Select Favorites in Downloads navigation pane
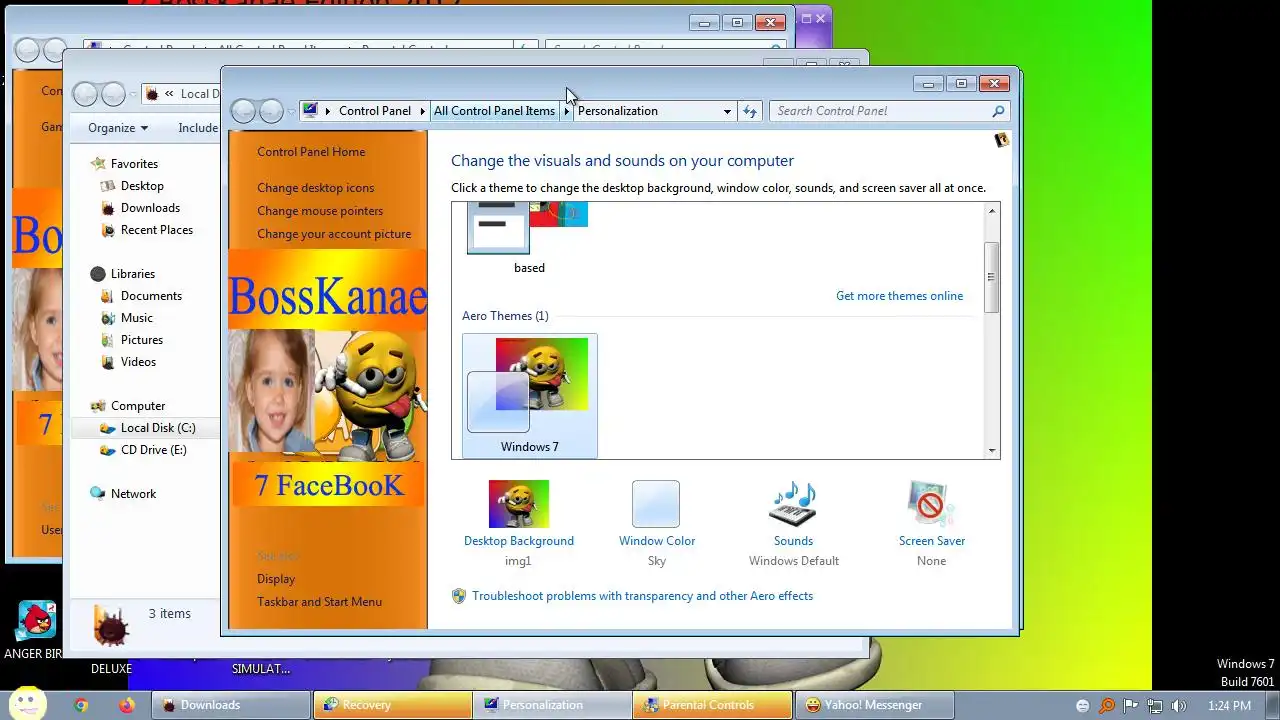This screenshot has height=720, width=1280. tap(134, 164)
